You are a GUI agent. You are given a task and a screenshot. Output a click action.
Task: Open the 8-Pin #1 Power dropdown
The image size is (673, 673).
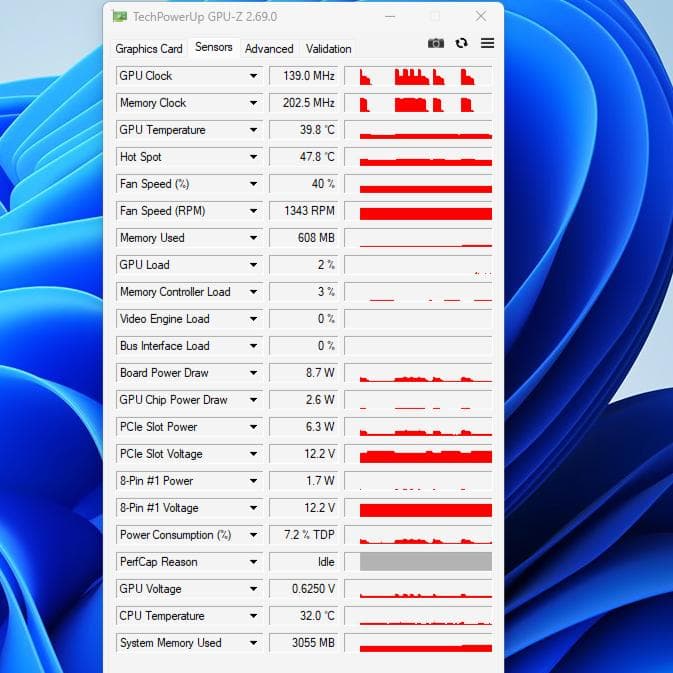pos(254,482)
